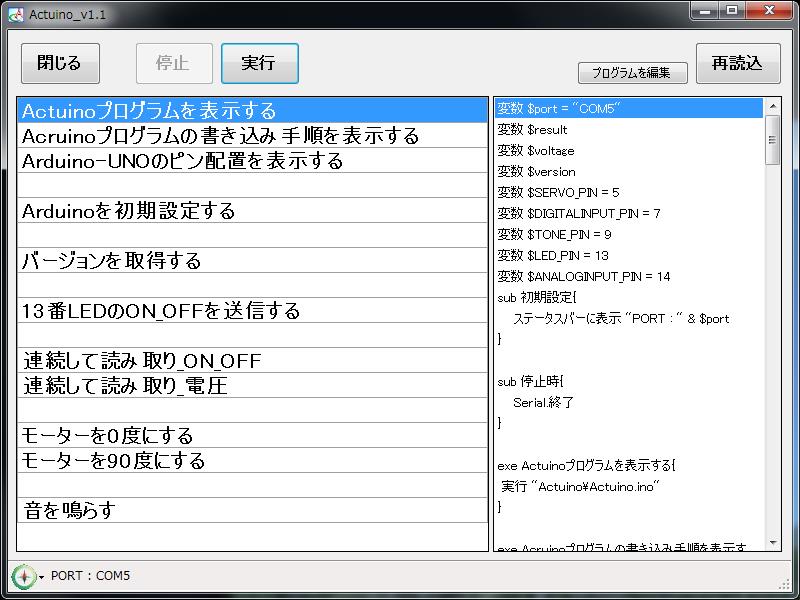Click the code panel scrollbar down arrow
This screenshot has width=800, height=600.
[773, 543]
